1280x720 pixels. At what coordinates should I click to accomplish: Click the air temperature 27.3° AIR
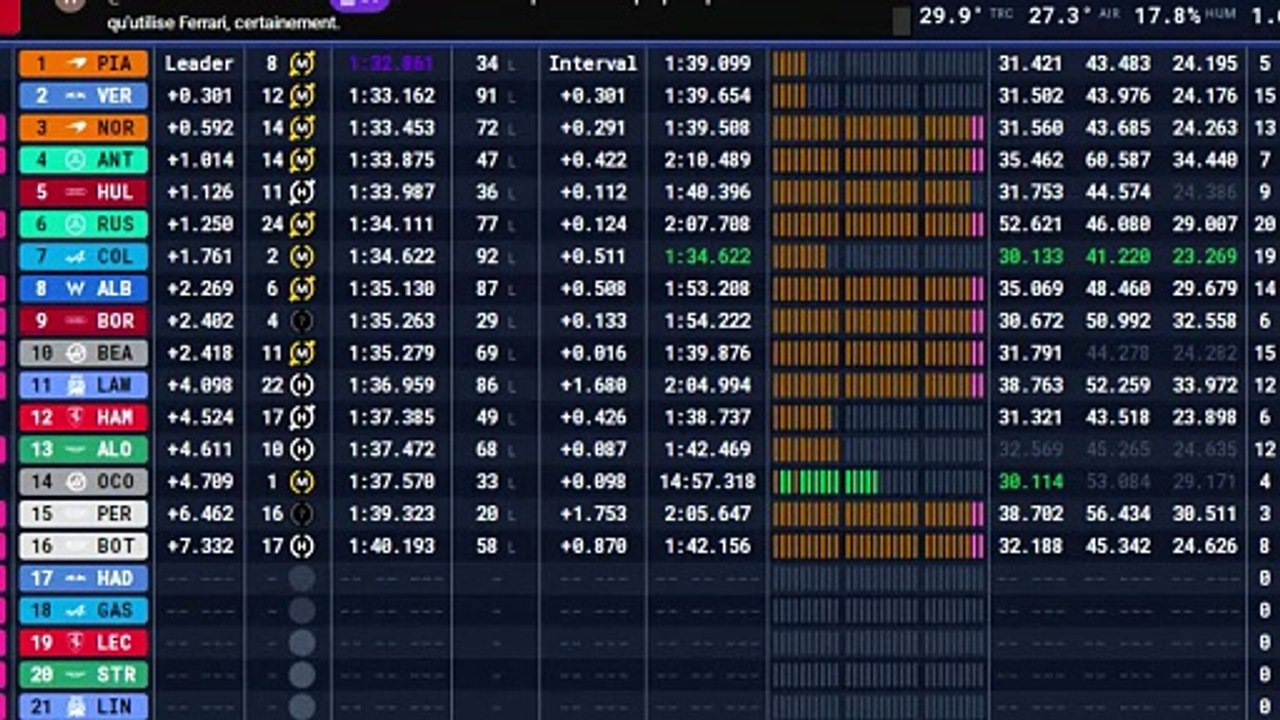pos(1074,16)
